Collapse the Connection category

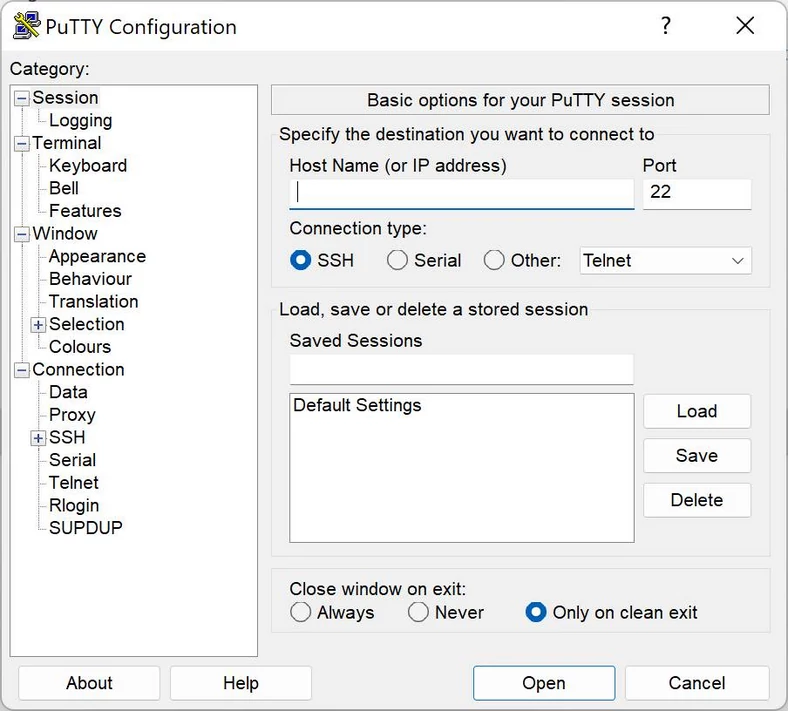pos(22,370)
